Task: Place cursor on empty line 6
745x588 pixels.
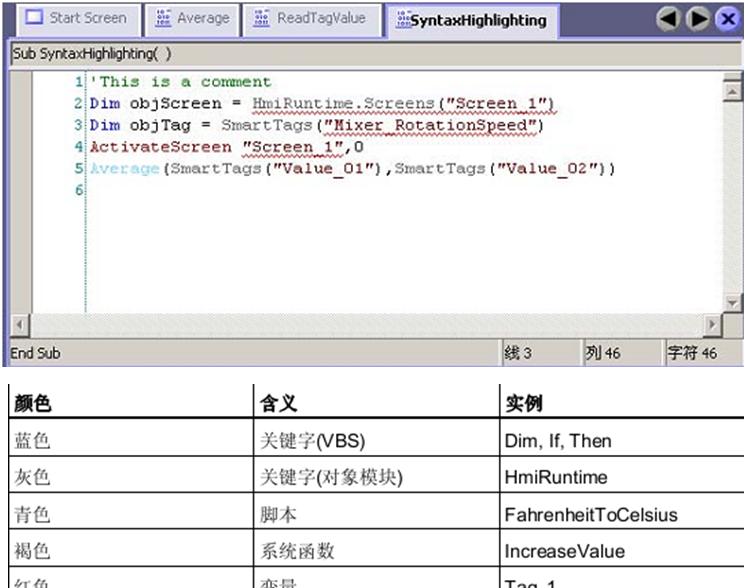Action: pyautogui.click(x=404, y=190)
